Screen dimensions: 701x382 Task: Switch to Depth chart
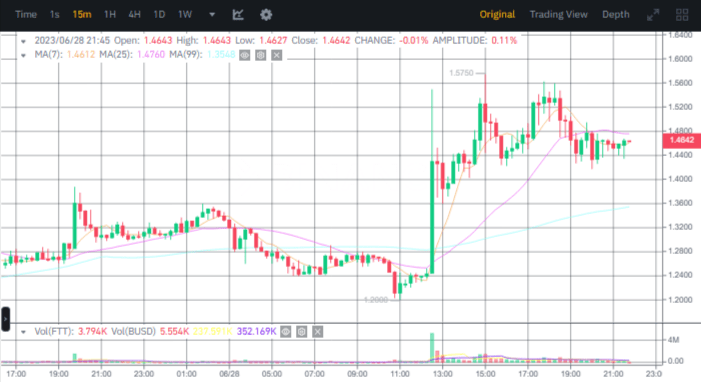click(616, 15)
